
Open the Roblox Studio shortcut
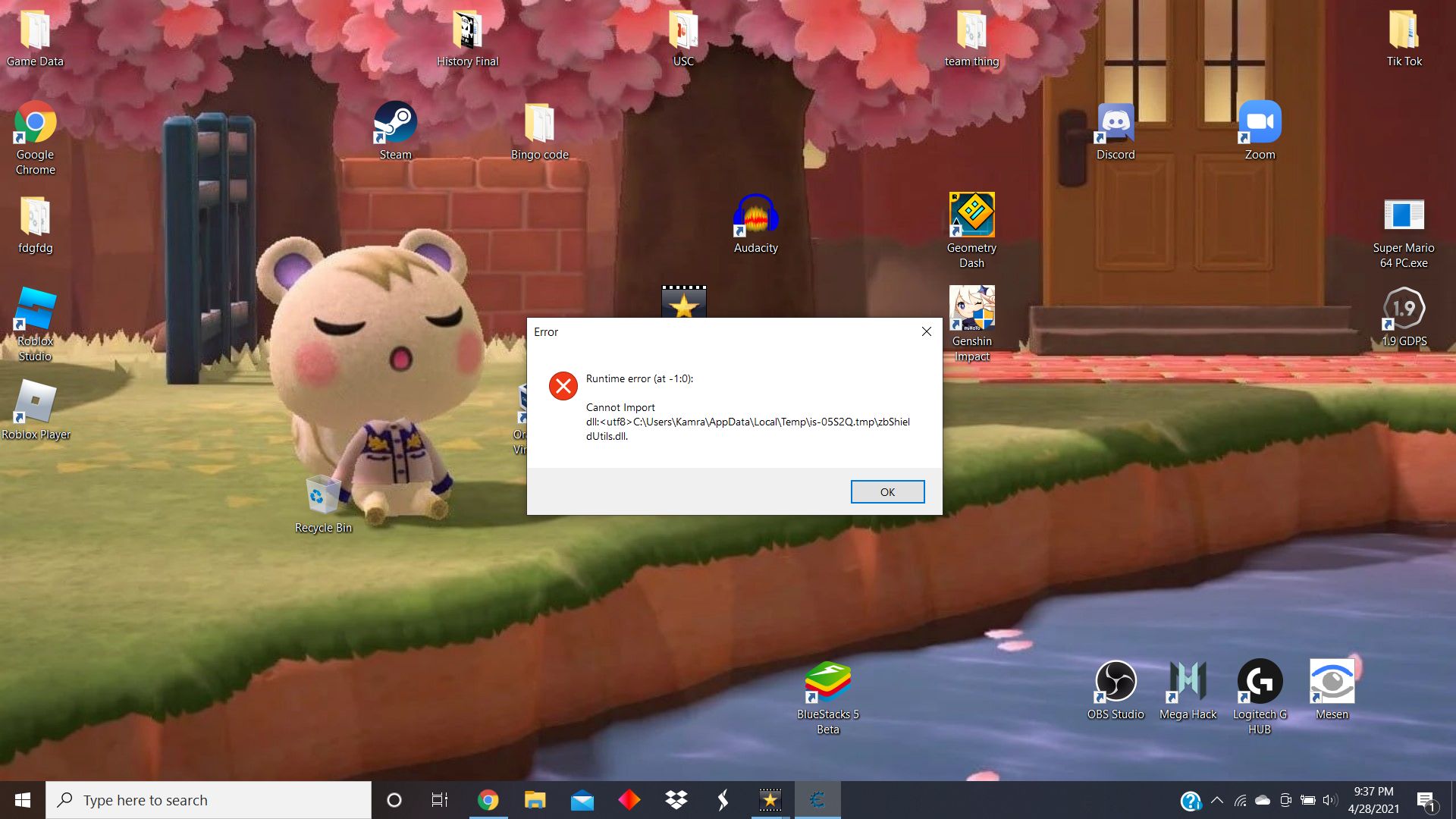[x=35, y=309]
